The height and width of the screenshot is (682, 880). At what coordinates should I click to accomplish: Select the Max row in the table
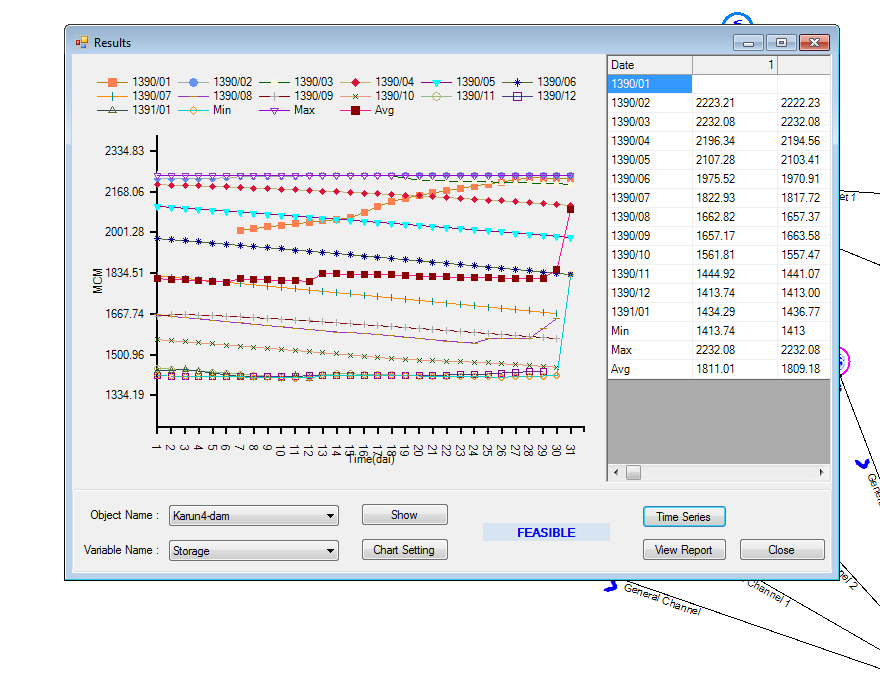pos(649,350)
